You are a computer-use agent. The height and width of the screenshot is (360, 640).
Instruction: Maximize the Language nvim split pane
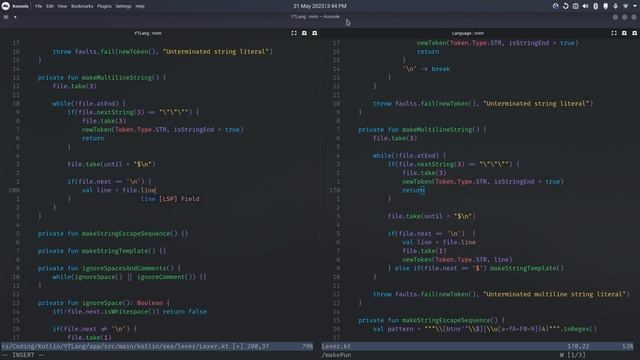click(614, 33)
